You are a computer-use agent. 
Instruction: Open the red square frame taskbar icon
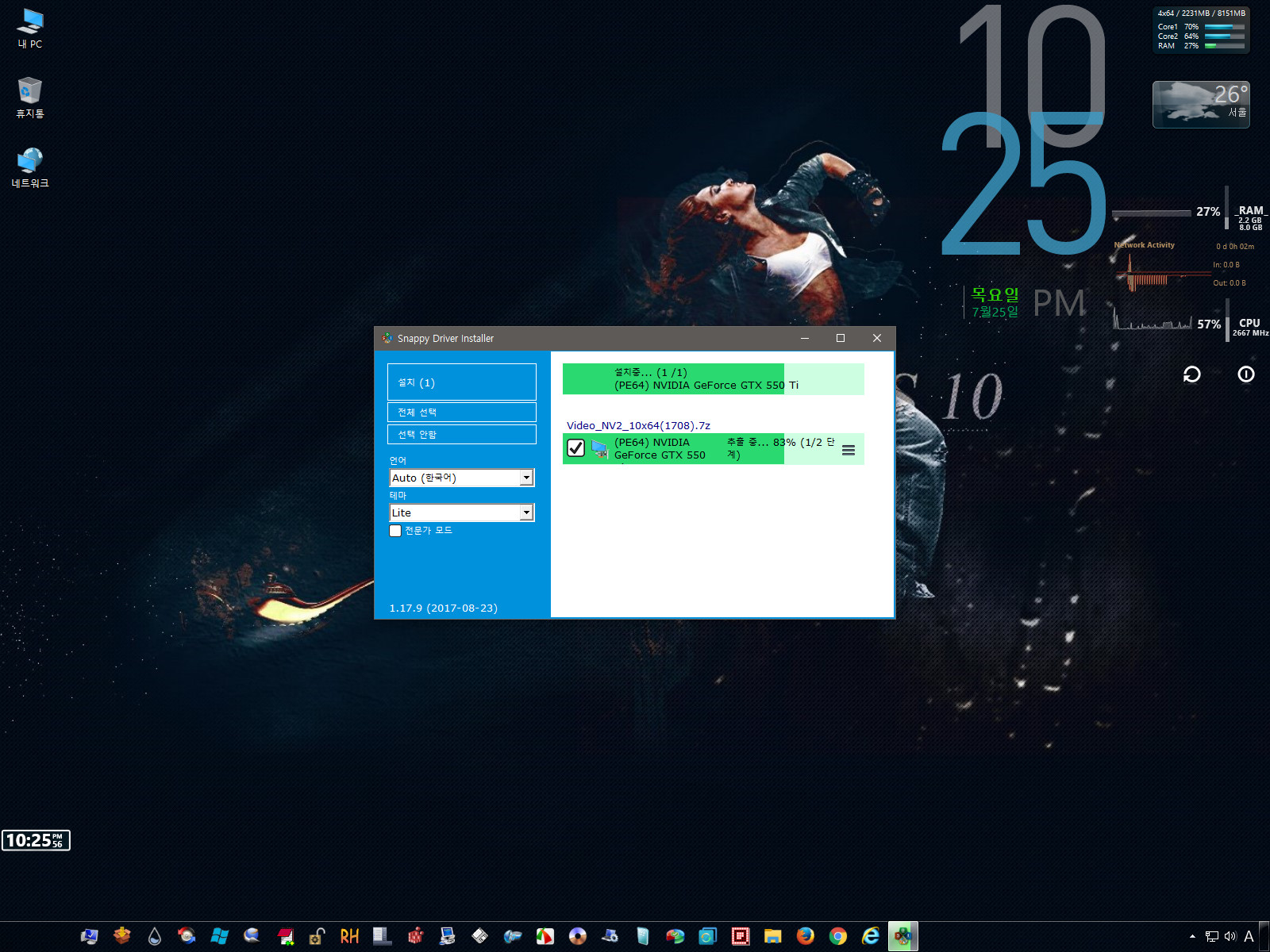[741, 936]
